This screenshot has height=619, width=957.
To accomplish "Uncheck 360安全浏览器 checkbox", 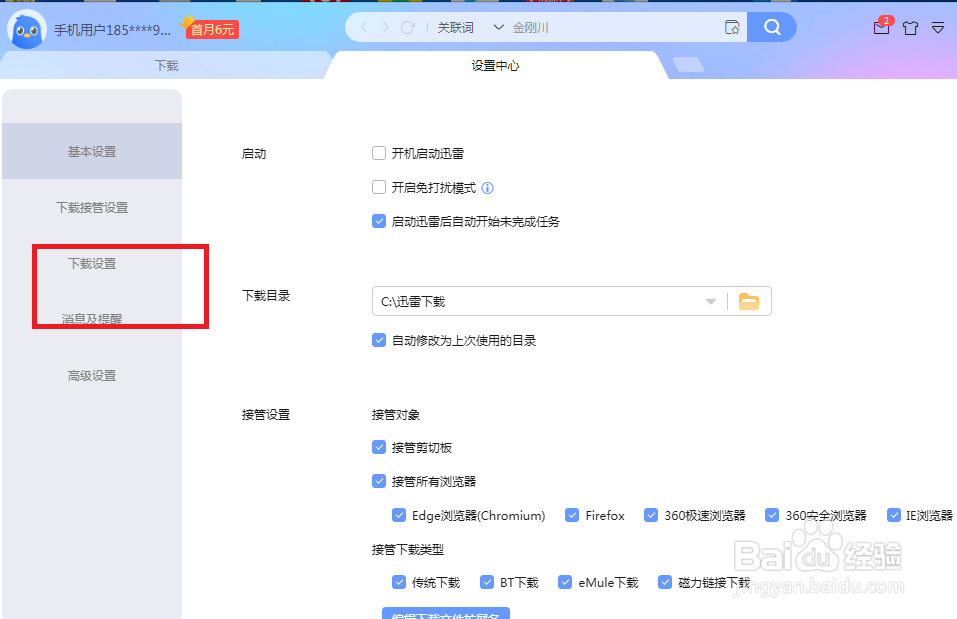I will click(772, 515).
